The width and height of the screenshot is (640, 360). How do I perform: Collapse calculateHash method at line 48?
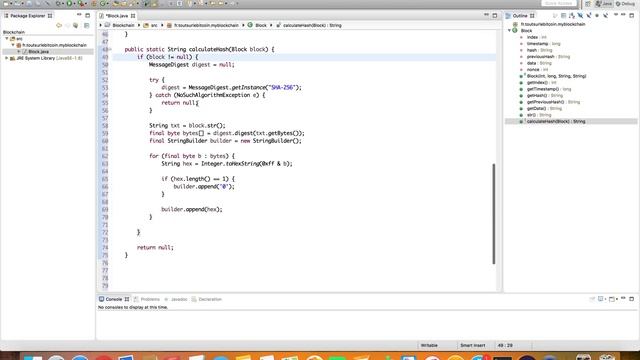click(110, 49)
